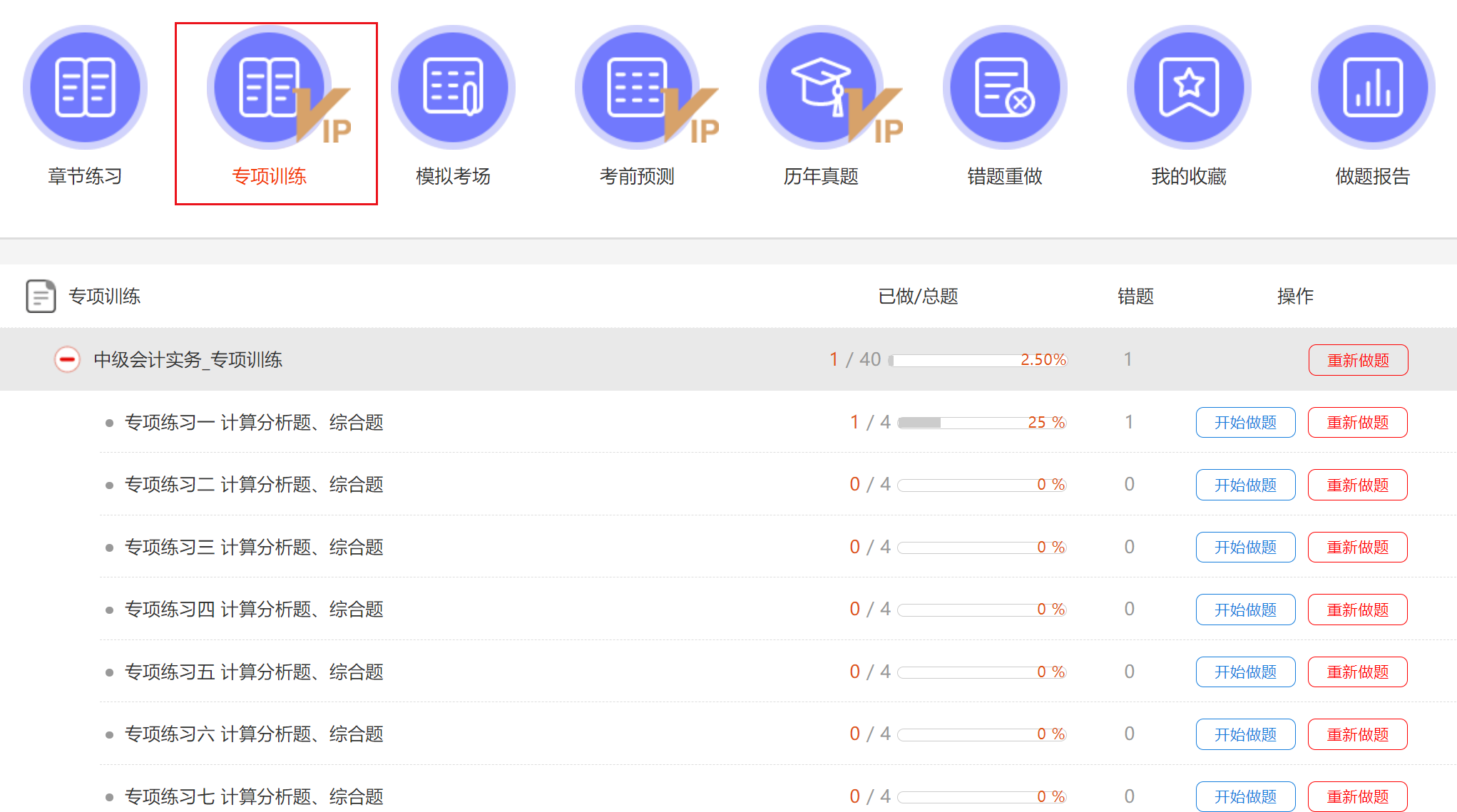This screenshot has width=1457, height=812.
Task: Click the 考前预测 VIP prediction icon
Action: coord(637,88)
